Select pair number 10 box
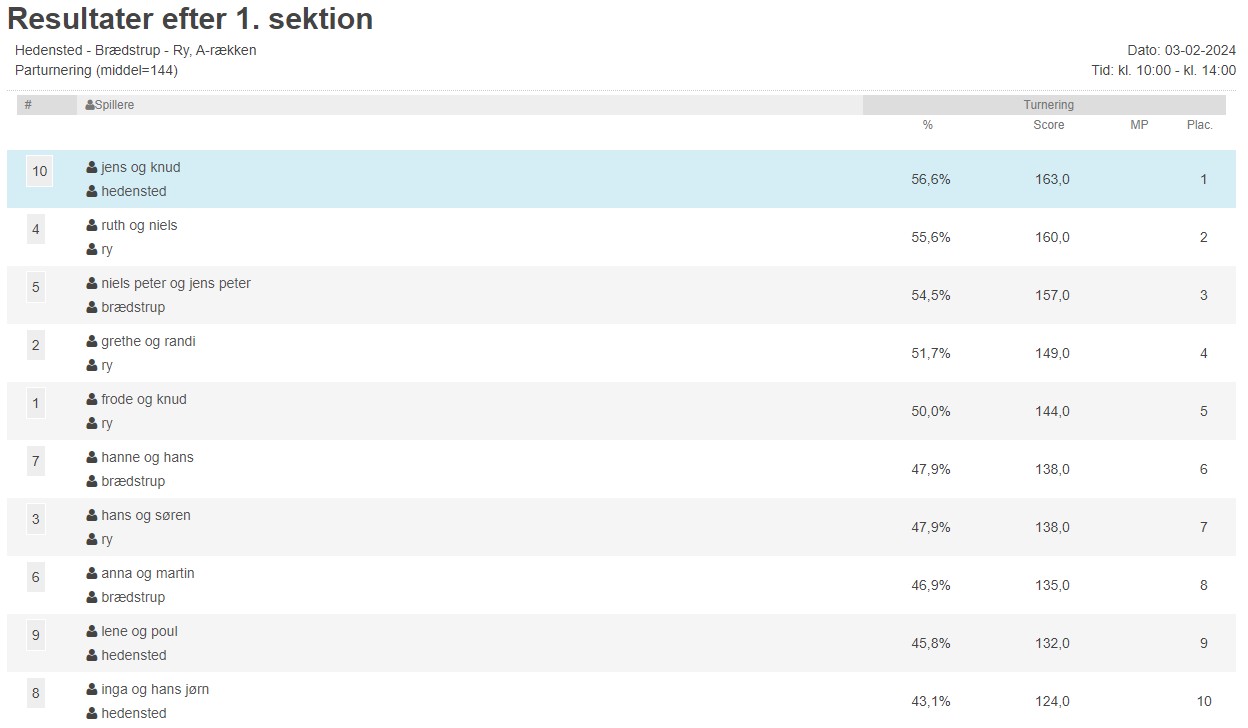Viewport: 1248px width, 728px height. (x=39, y=172)
